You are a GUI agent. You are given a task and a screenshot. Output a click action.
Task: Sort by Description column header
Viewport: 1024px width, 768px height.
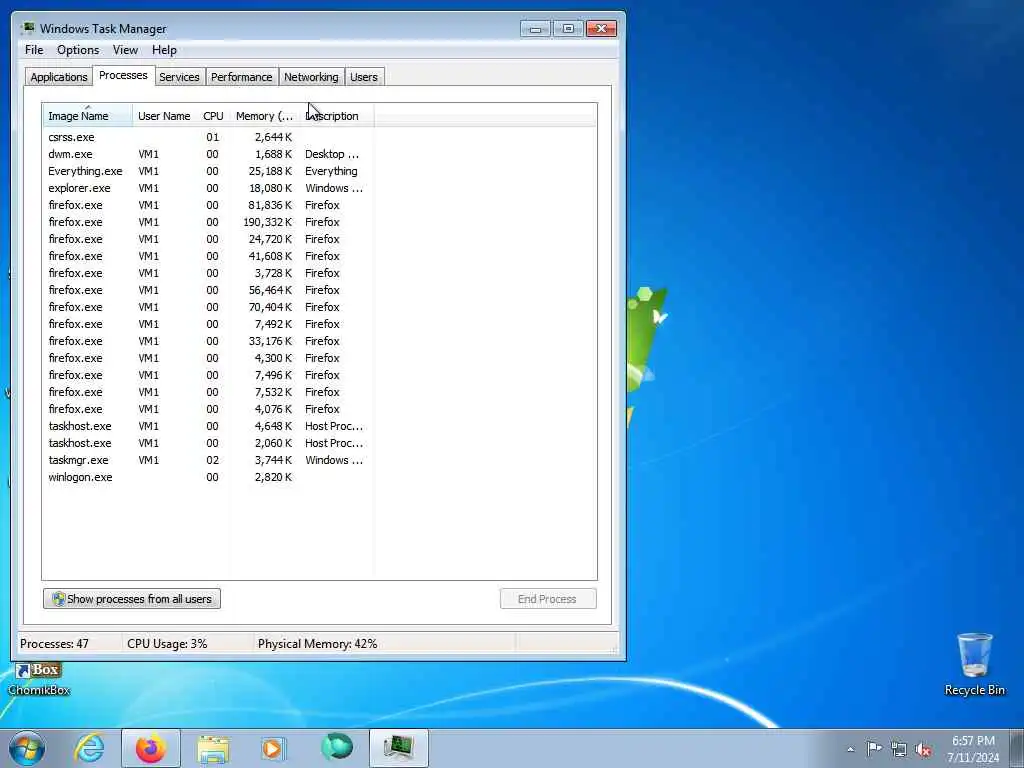336,116
